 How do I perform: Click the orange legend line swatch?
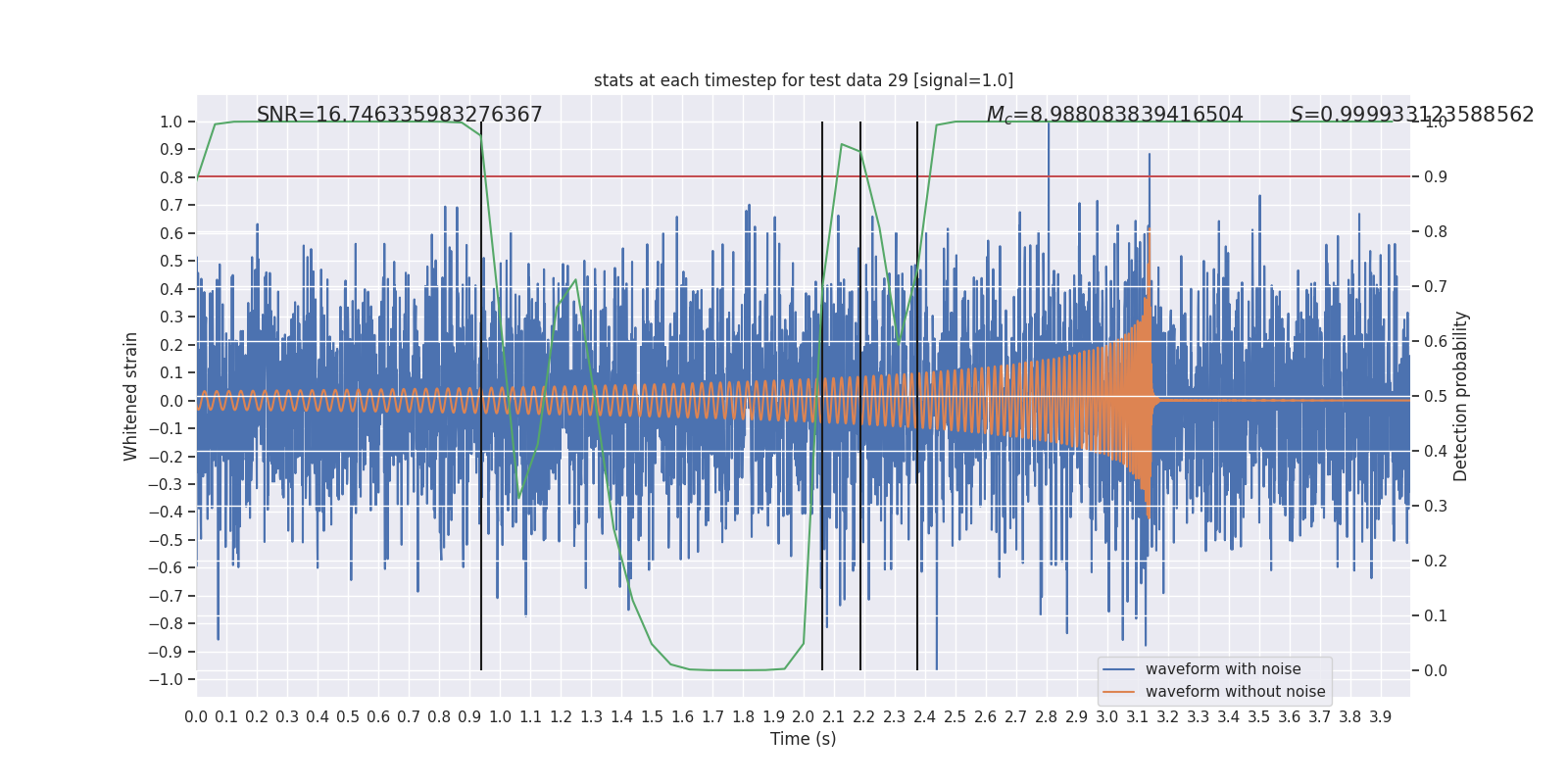click(x=1119, y=692)
